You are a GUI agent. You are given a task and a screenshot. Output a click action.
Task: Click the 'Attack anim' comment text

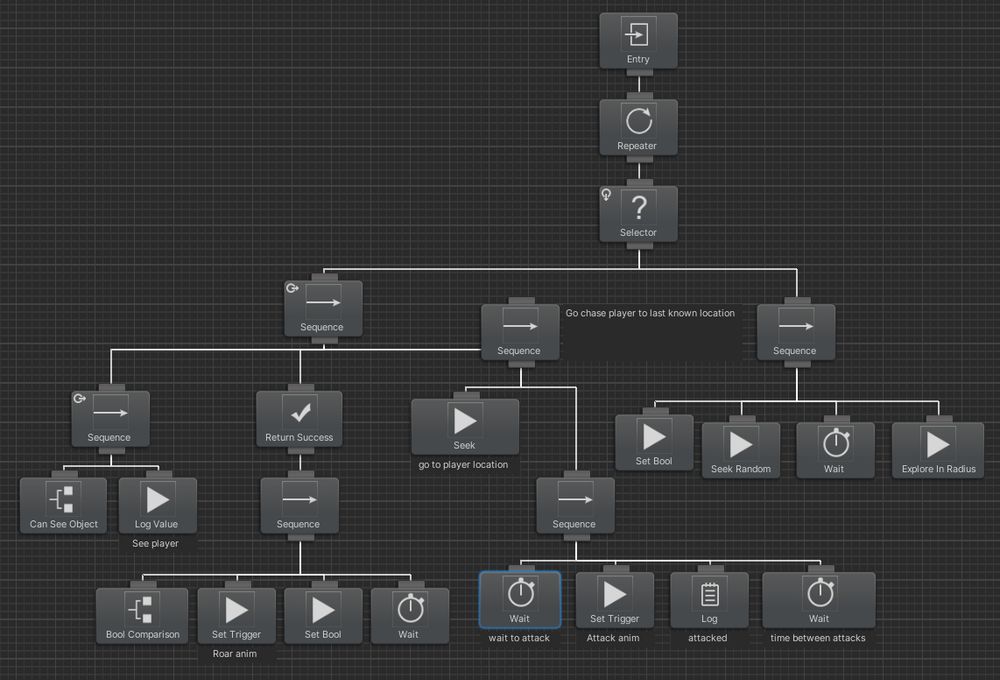tap(613, 638)
